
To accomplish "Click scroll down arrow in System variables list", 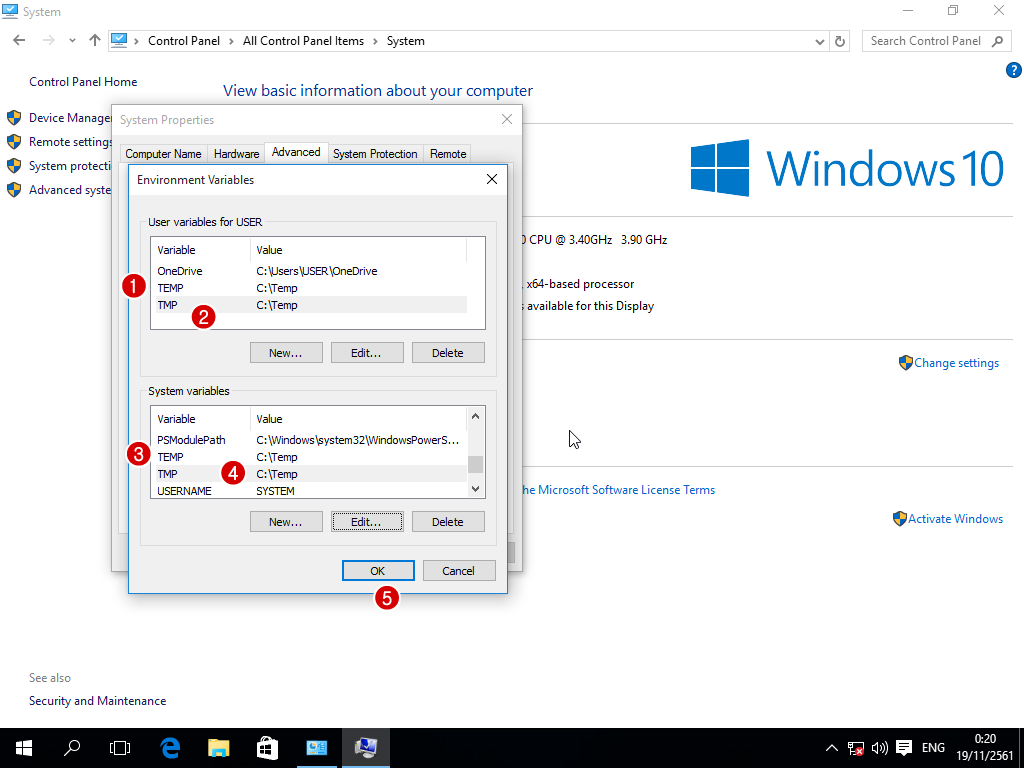I will pyautogui.click(x=475, y=488).
